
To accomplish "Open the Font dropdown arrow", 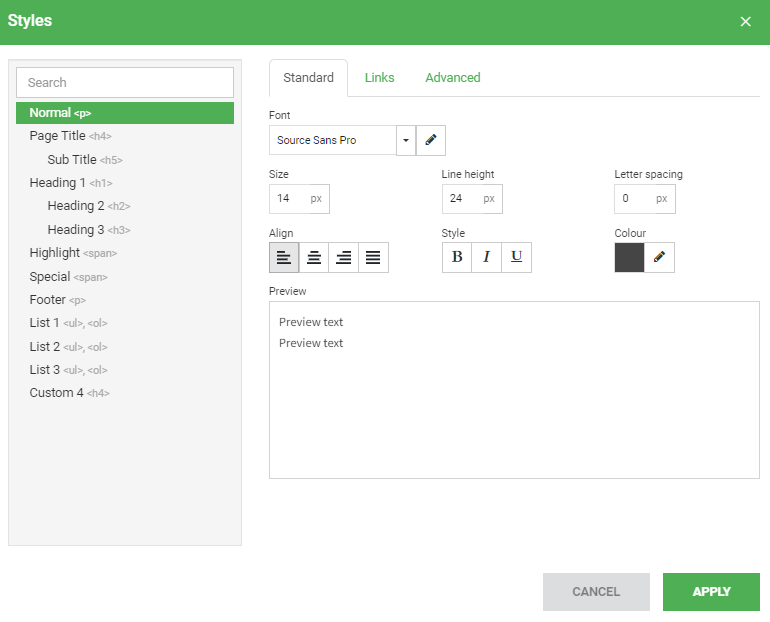I will tap(406, 140).
